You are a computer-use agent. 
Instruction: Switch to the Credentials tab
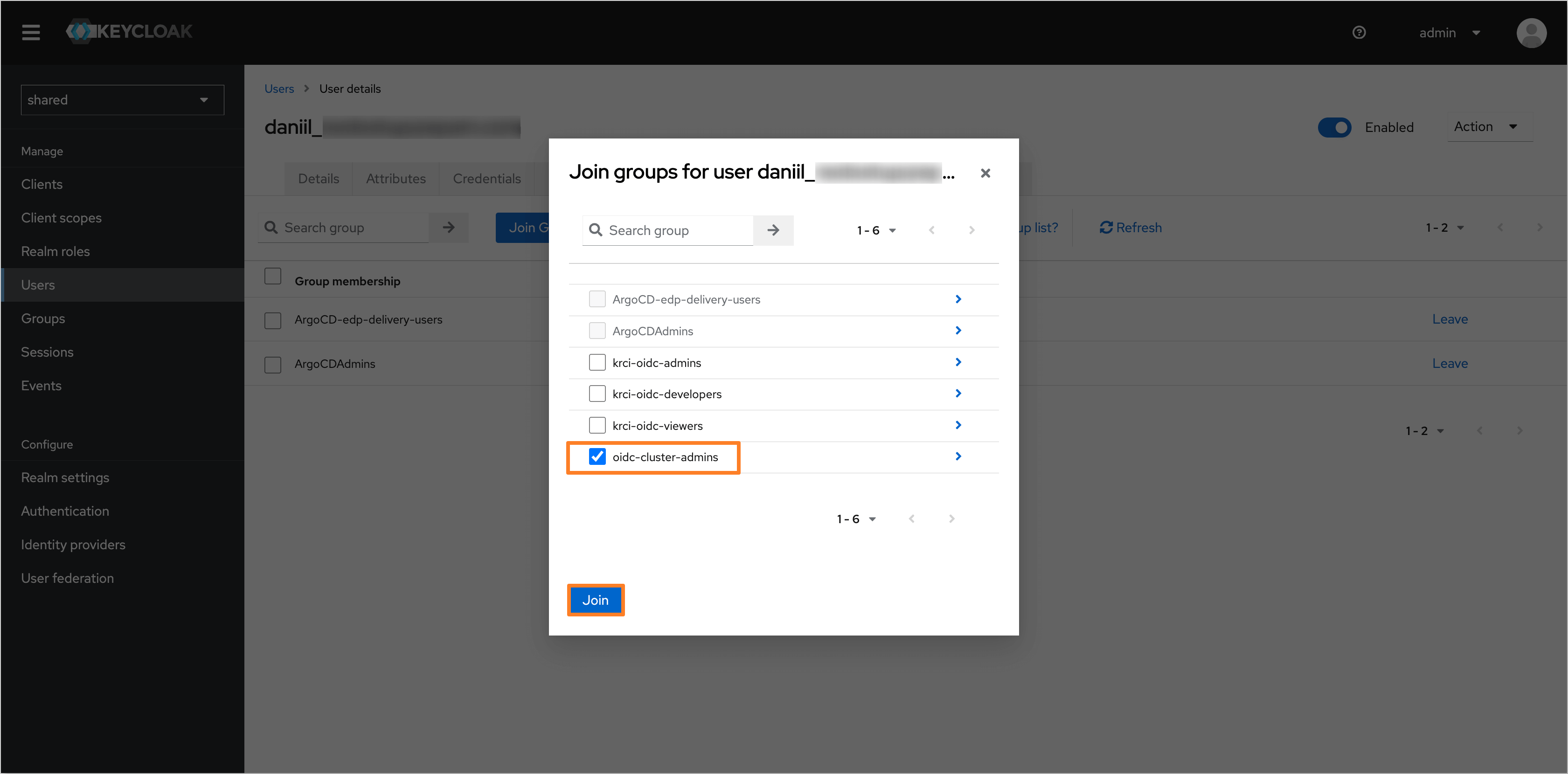click(487, 178)
